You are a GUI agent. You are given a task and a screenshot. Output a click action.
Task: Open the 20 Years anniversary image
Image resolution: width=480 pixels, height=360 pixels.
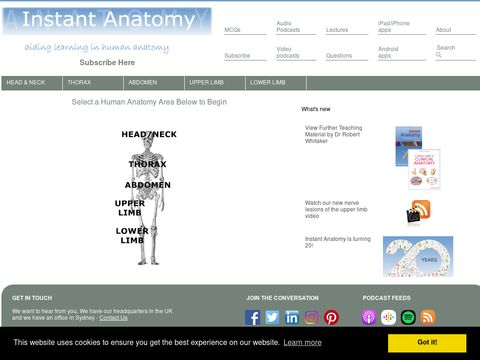(418, 256)
